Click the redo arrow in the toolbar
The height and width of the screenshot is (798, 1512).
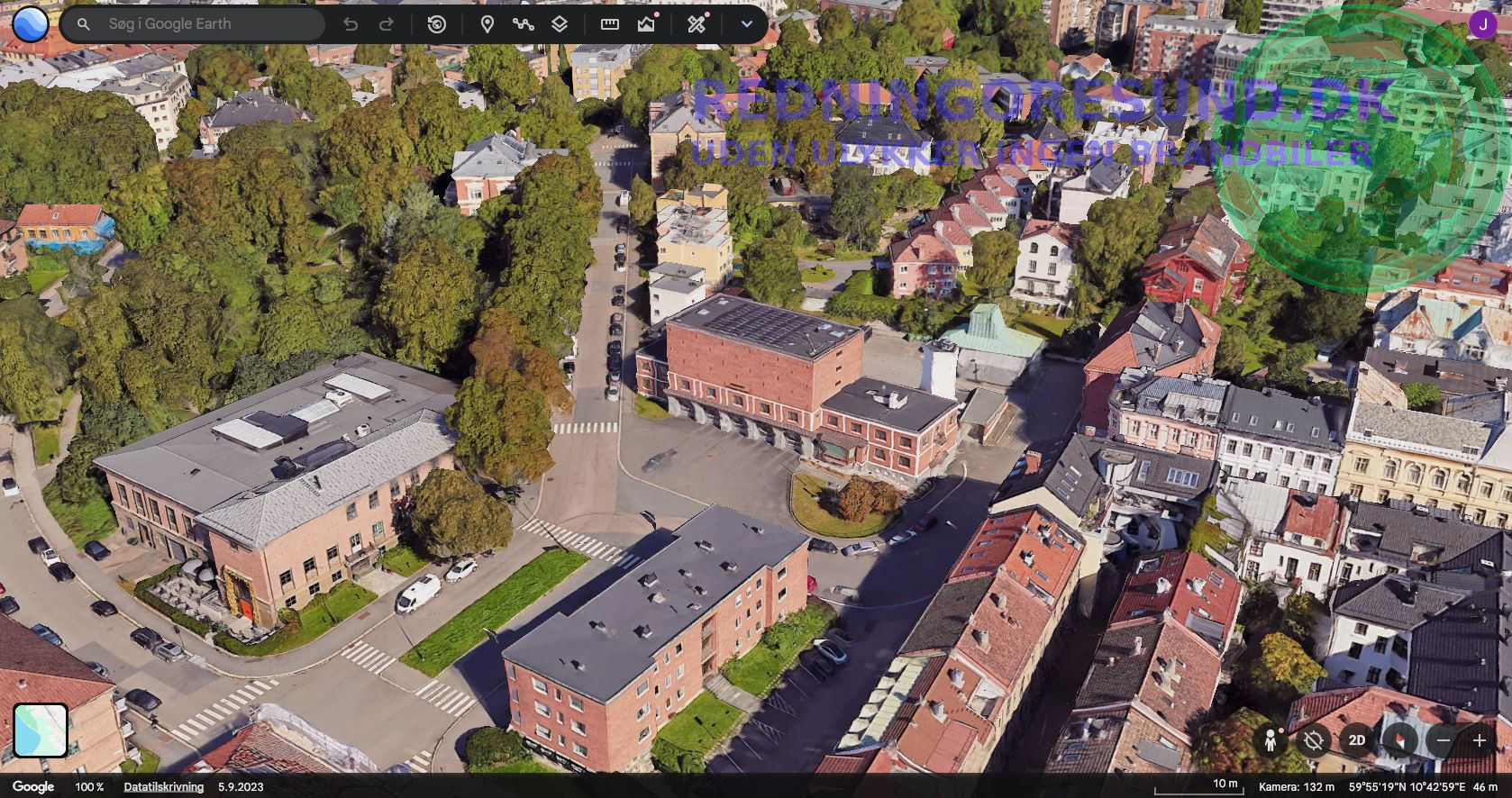tap(387, 24)
